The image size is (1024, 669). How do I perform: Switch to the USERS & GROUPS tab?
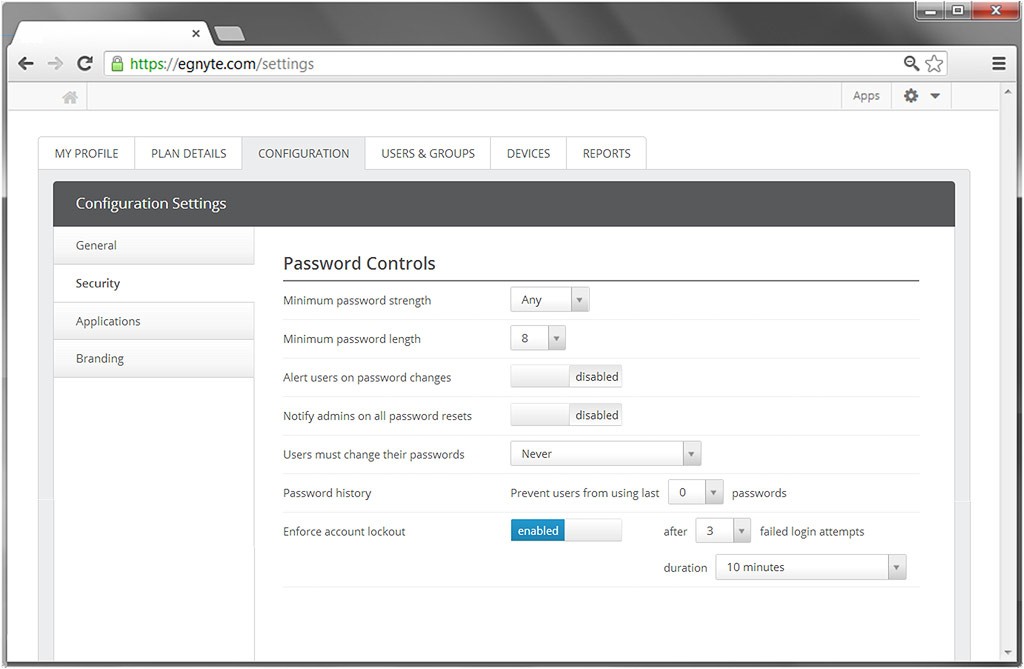point(428,154)
